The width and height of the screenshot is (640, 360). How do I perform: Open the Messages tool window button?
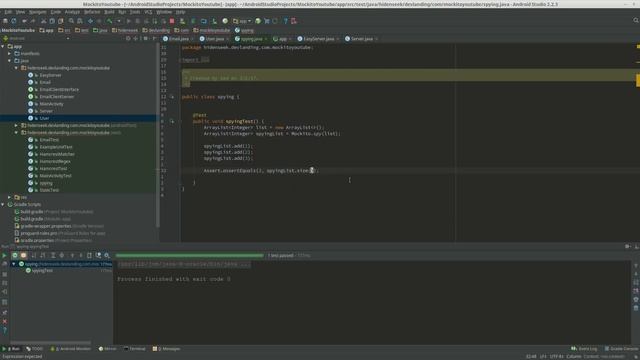tap(167, 349)
